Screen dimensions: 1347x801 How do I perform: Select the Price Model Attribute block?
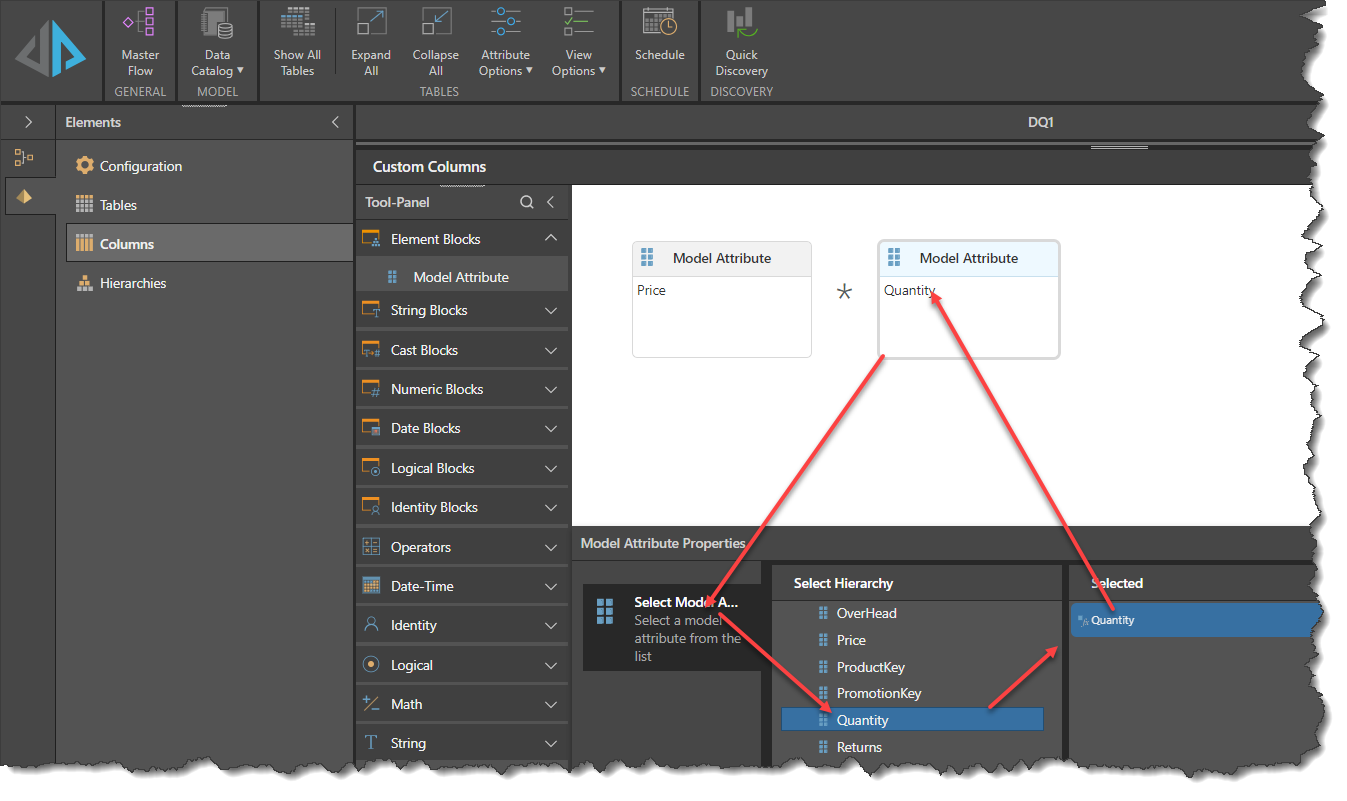(721, 298)
